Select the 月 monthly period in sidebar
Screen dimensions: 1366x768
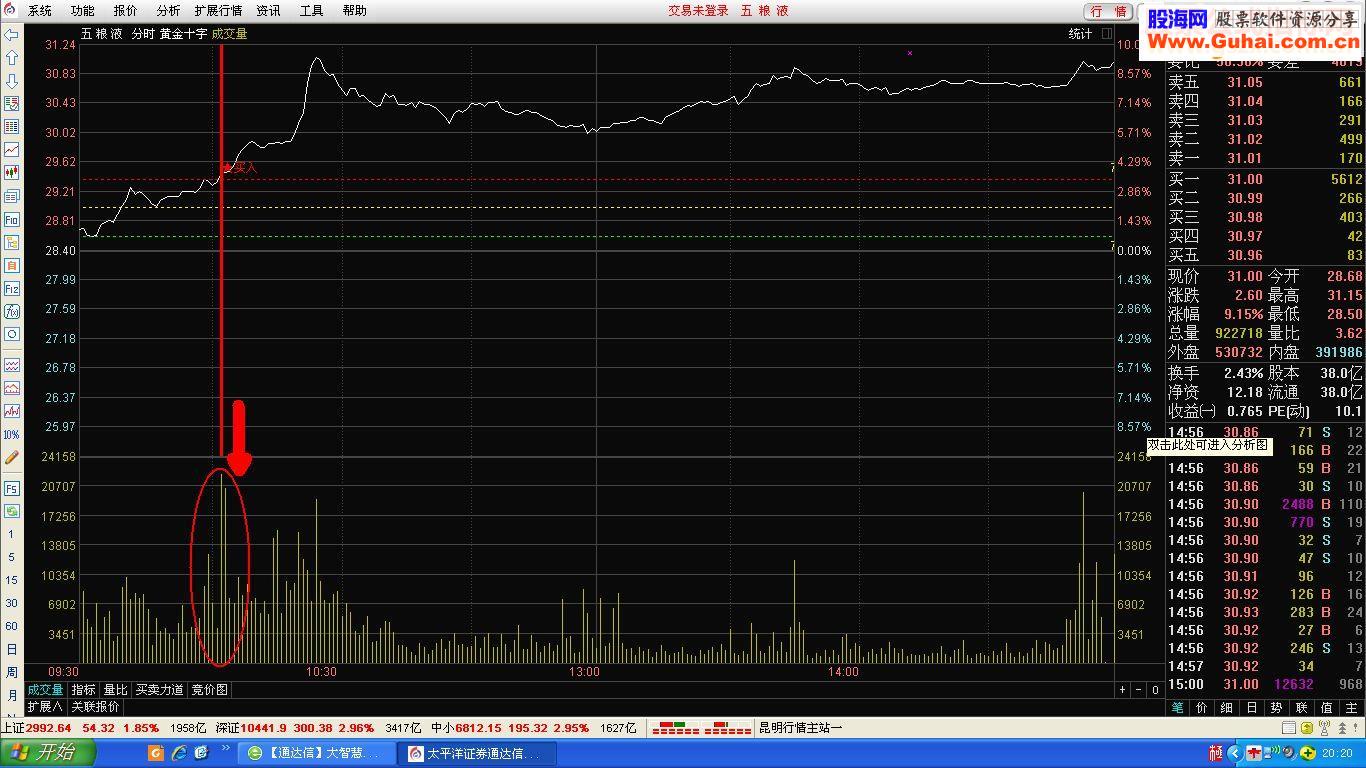[x=12, y=695]
